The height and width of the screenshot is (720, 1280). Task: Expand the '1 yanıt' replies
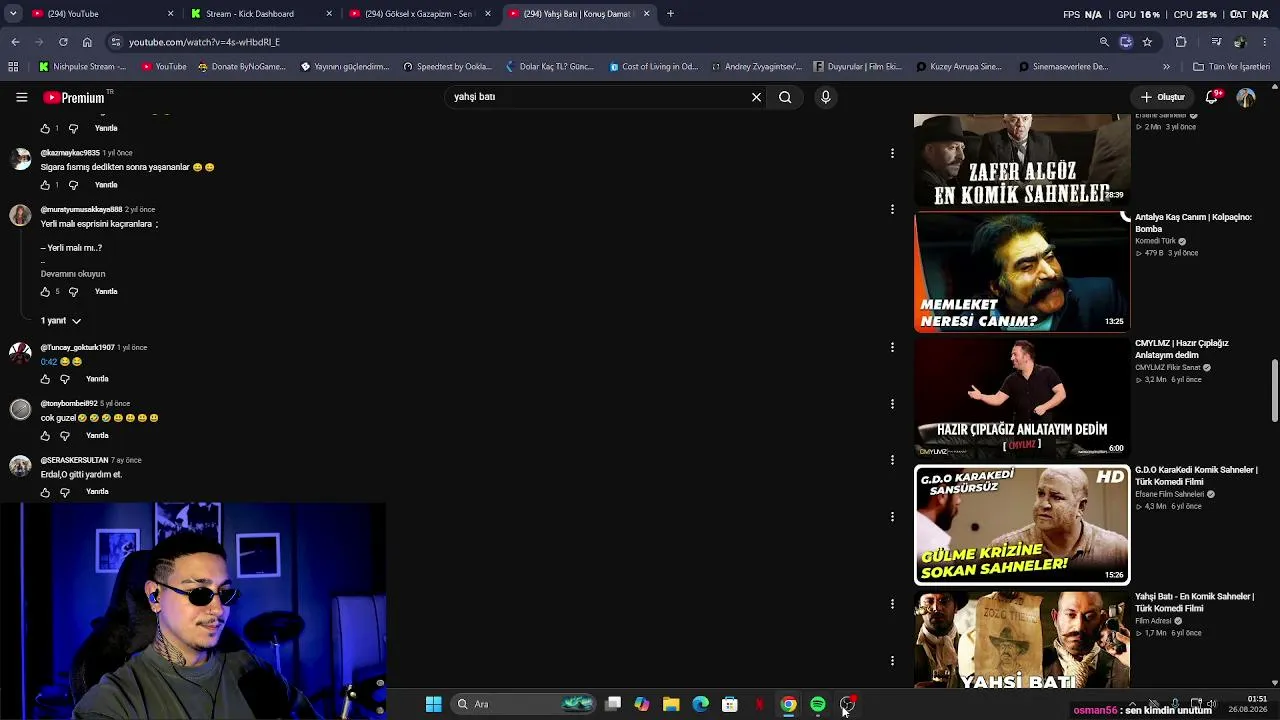[x=61, y=321]
